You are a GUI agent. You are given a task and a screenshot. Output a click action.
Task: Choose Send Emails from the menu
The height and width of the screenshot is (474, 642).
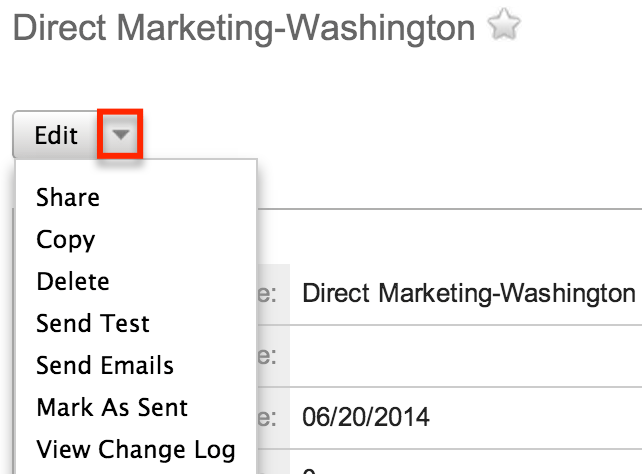pos(105,366)
